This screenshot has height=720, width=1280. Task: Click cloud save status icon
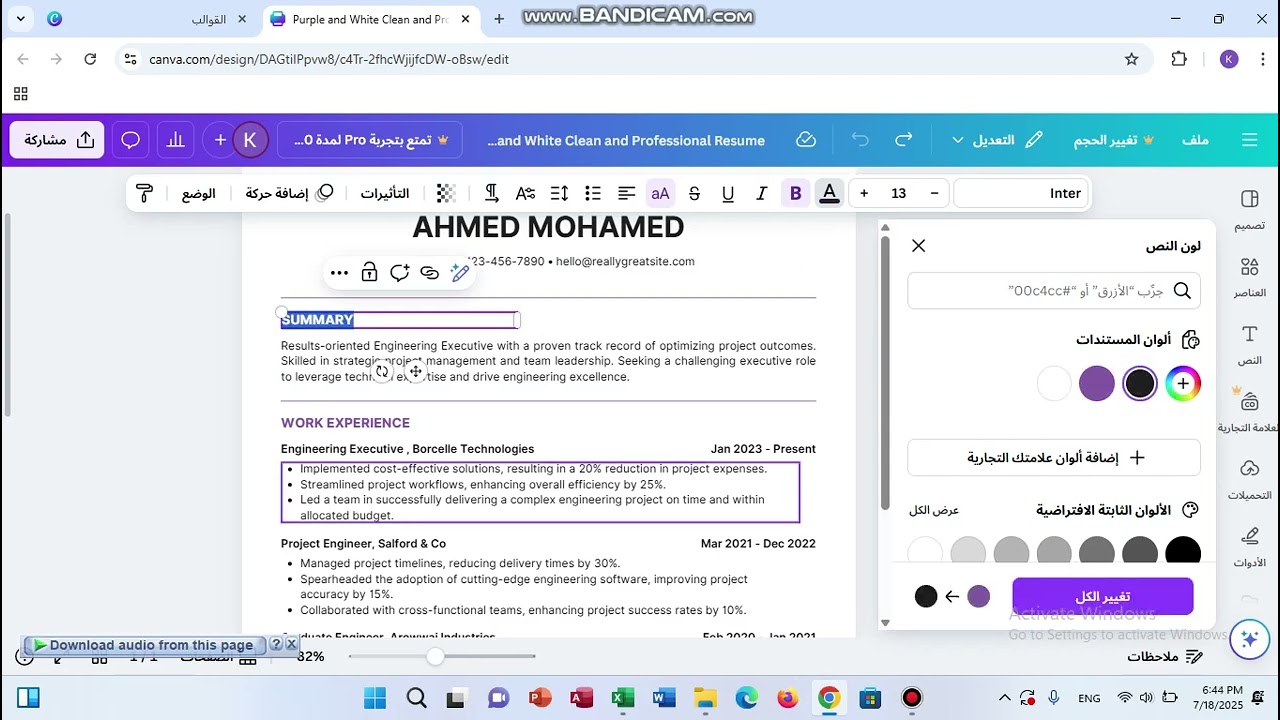pyautogui.click(x=806, y=140)
